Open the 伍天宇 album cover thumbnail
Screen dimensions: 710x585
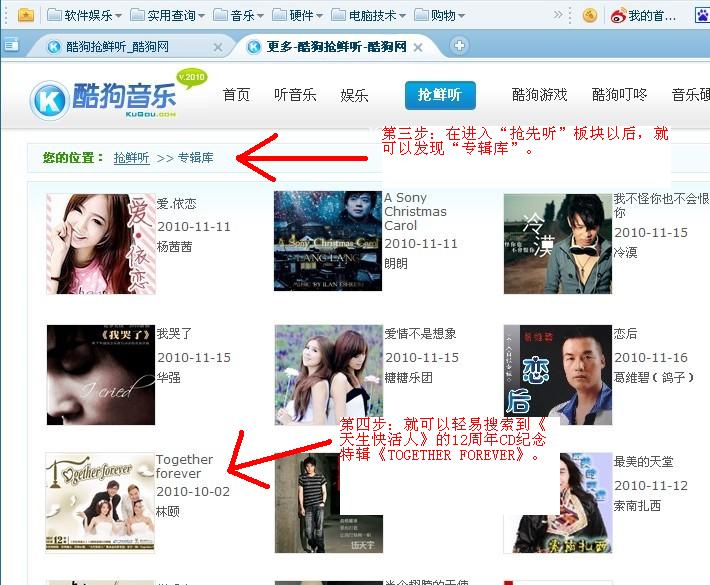click(x=329, y=503)
